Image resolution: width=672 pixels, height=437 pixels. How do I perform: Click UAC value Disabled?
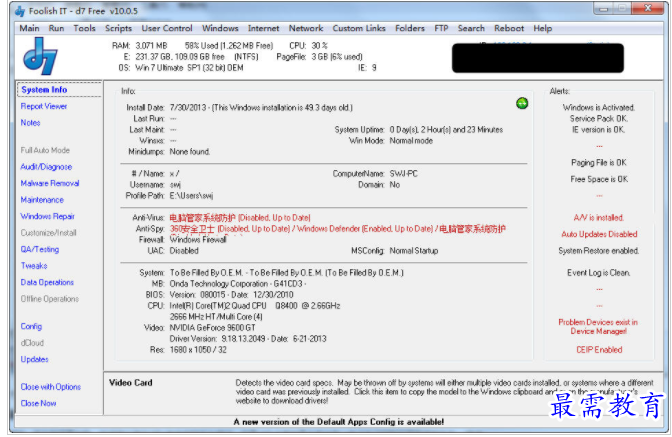point(184,251)
